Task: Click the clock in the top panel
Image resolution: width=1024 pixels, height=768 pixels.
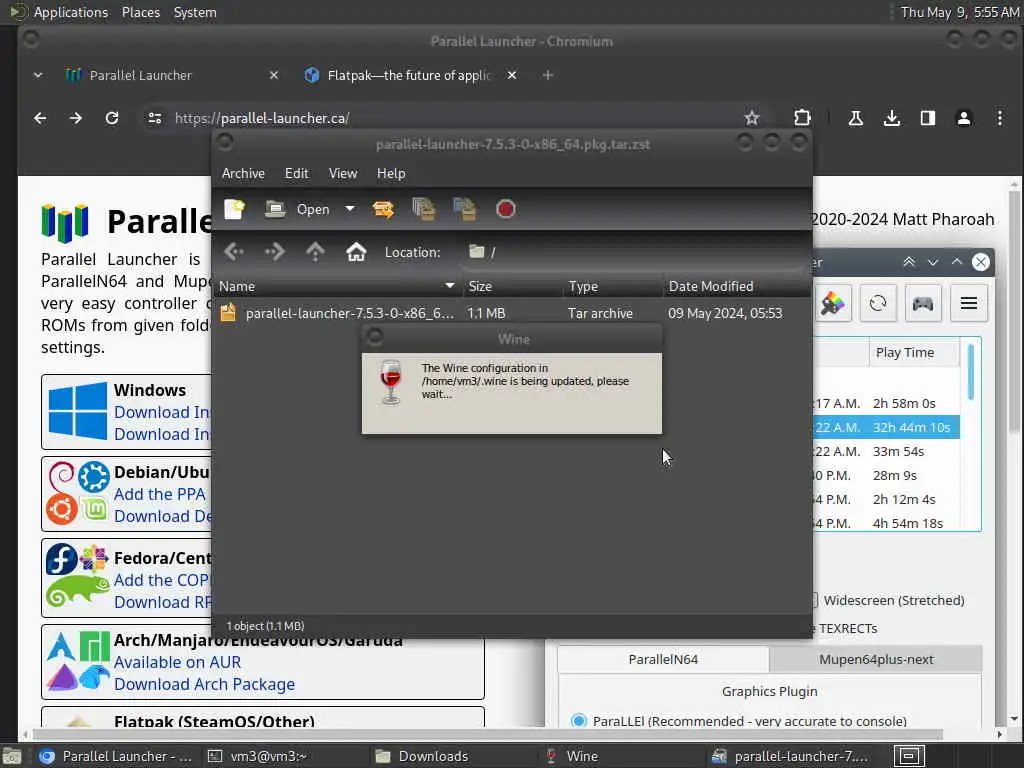Action: coord(960,12)
